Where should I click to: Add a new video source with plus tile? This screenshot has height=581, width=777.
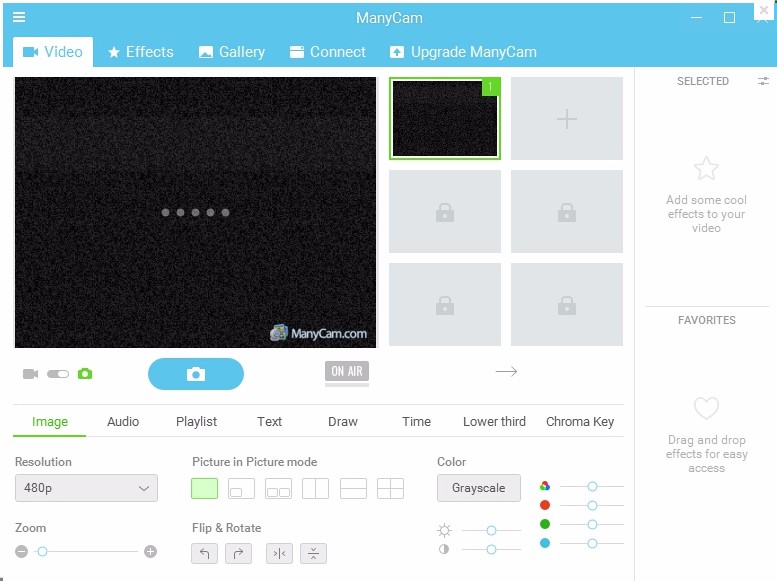pyautogui.click(x=566, y=118)
